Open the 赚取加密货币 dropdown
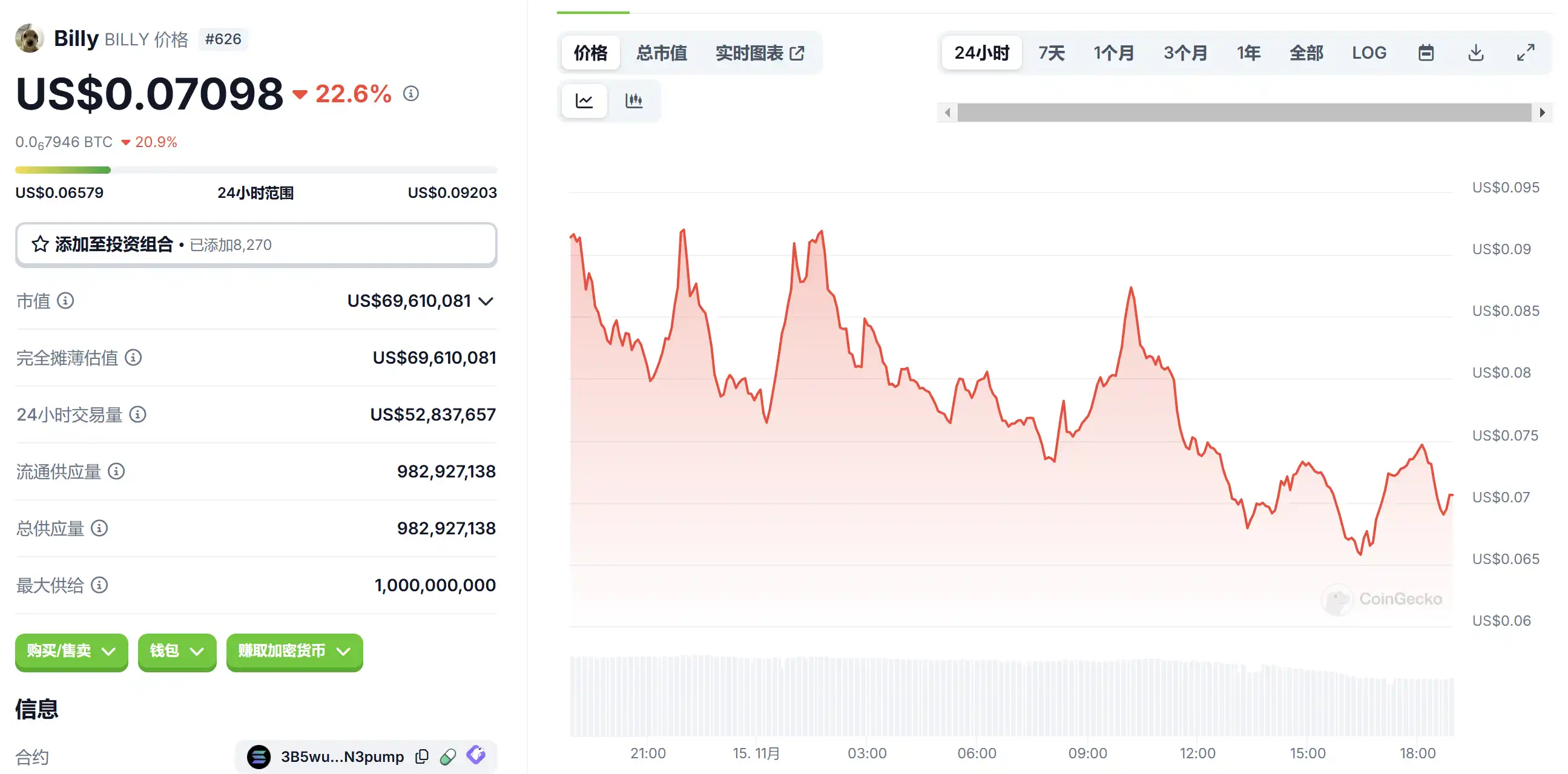 coord(294,651)
